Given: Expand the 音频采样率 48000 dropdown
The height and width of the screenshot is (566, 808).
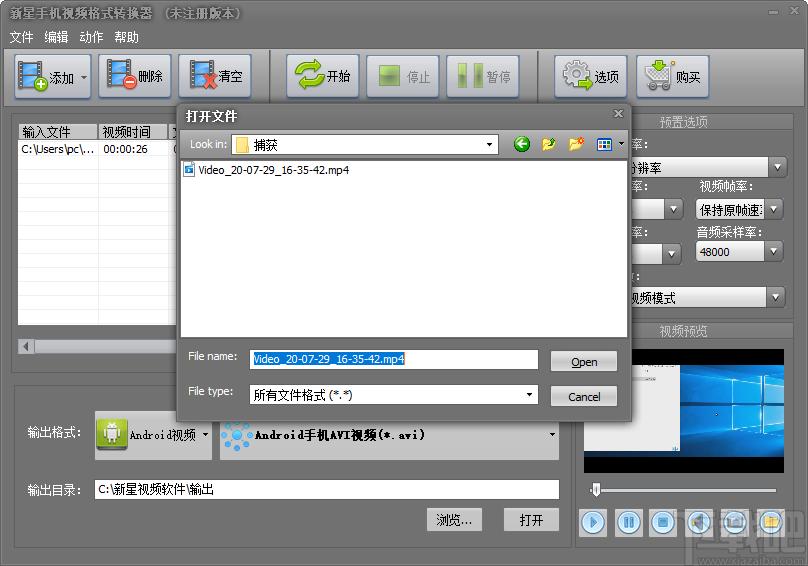Looking at the screenshot, I should [773, 252].
